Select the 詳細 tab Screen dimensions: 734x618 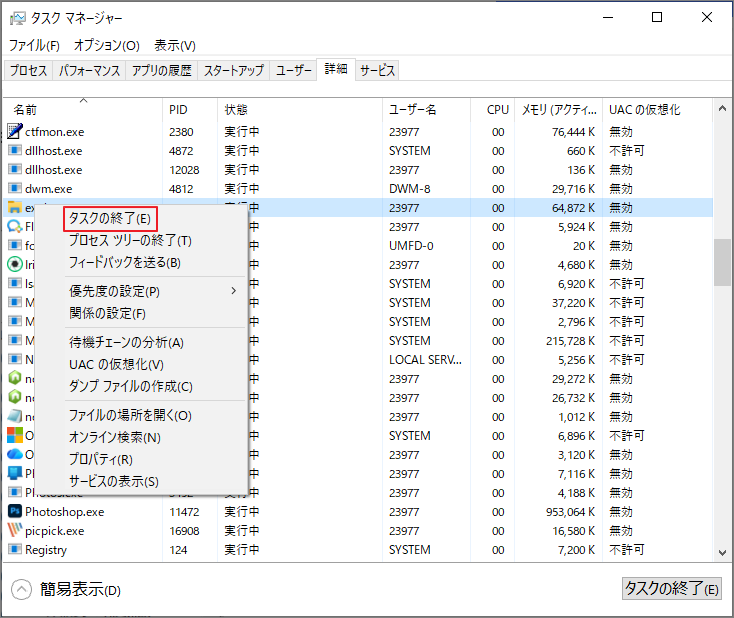click(336, 69)
